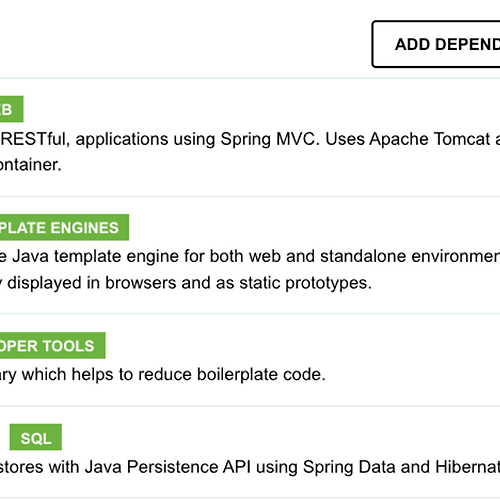Click the 'displayed in browsers' description line

[186, 283]
